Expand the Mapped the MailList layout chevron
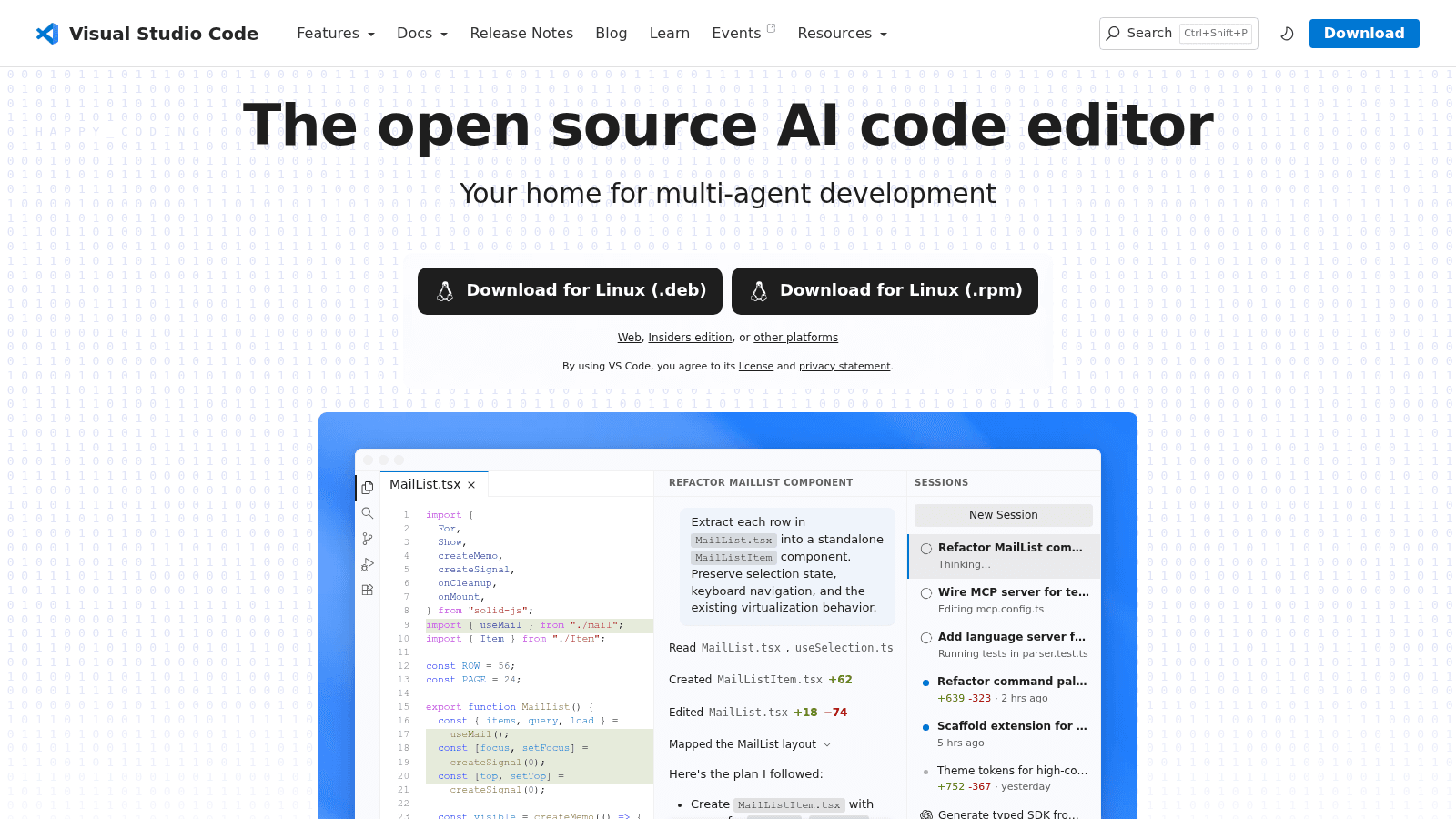The width and height of the screenshot is (1456, 819). tap(827, 744)
